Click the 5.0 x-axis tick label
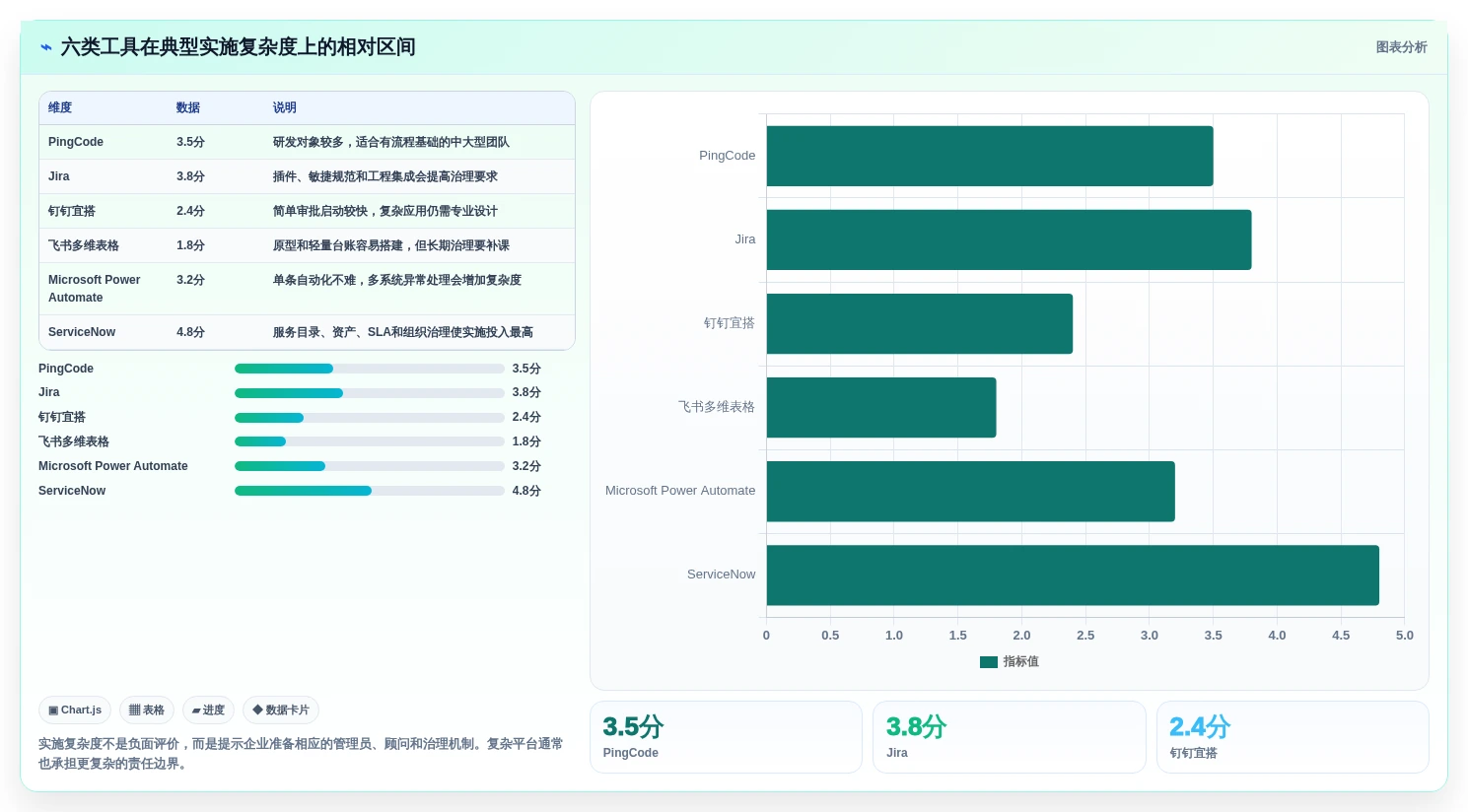1468x812 pixels. 1405,636
